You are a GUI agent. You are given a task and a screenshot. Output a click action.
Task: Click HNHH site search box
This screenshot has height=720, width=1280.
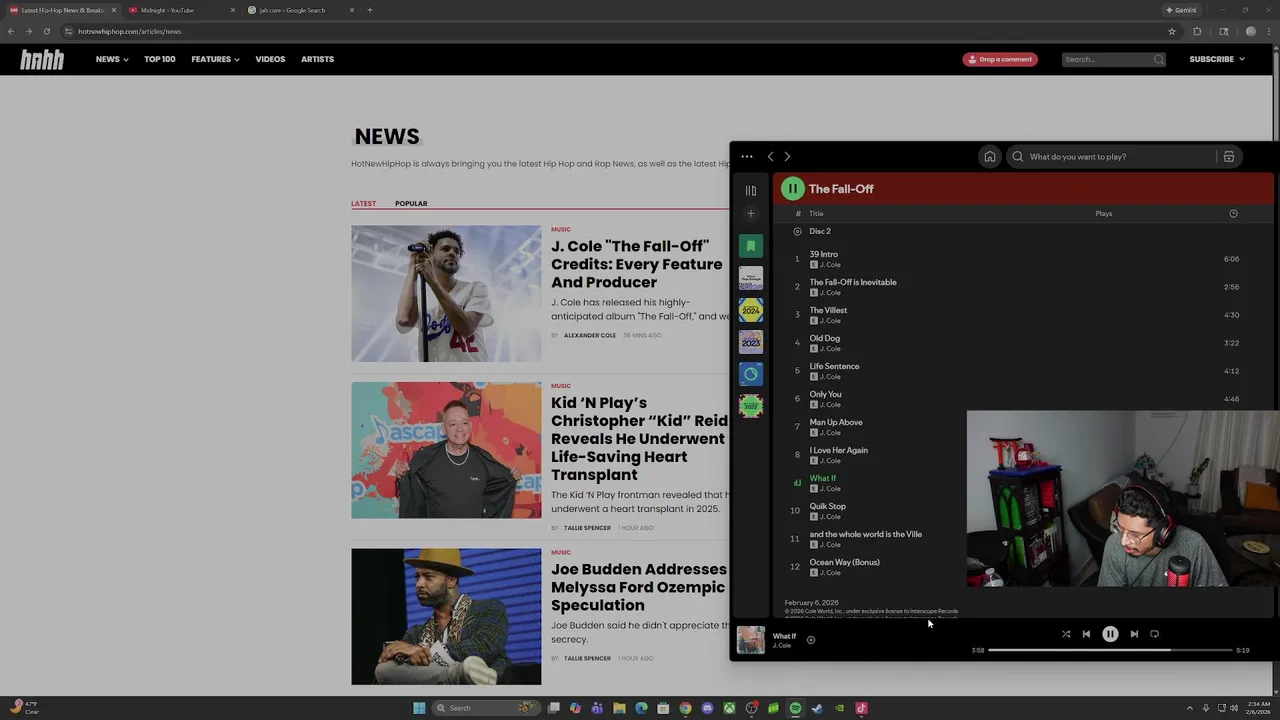[x=1113, y=59]
